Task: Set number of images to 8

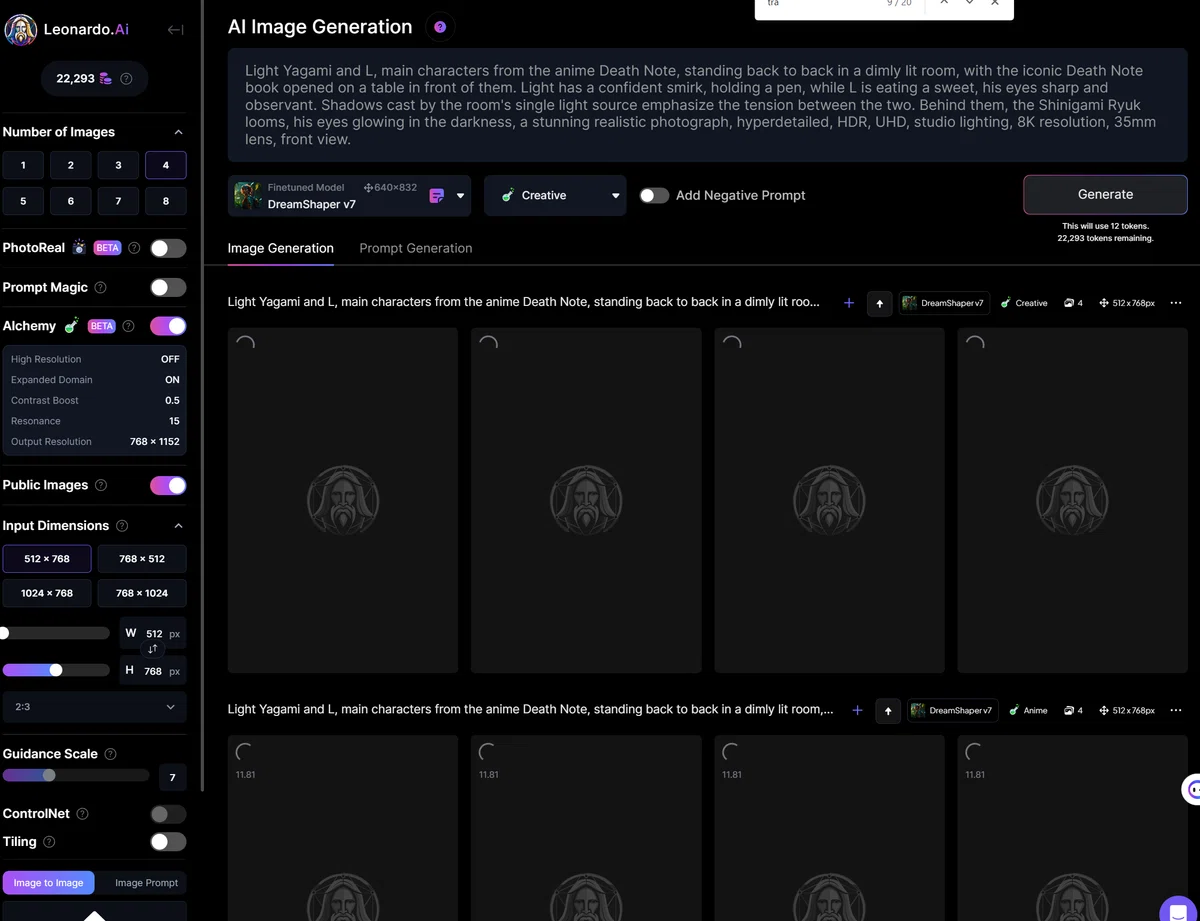Action: click(x=166, y=201)
